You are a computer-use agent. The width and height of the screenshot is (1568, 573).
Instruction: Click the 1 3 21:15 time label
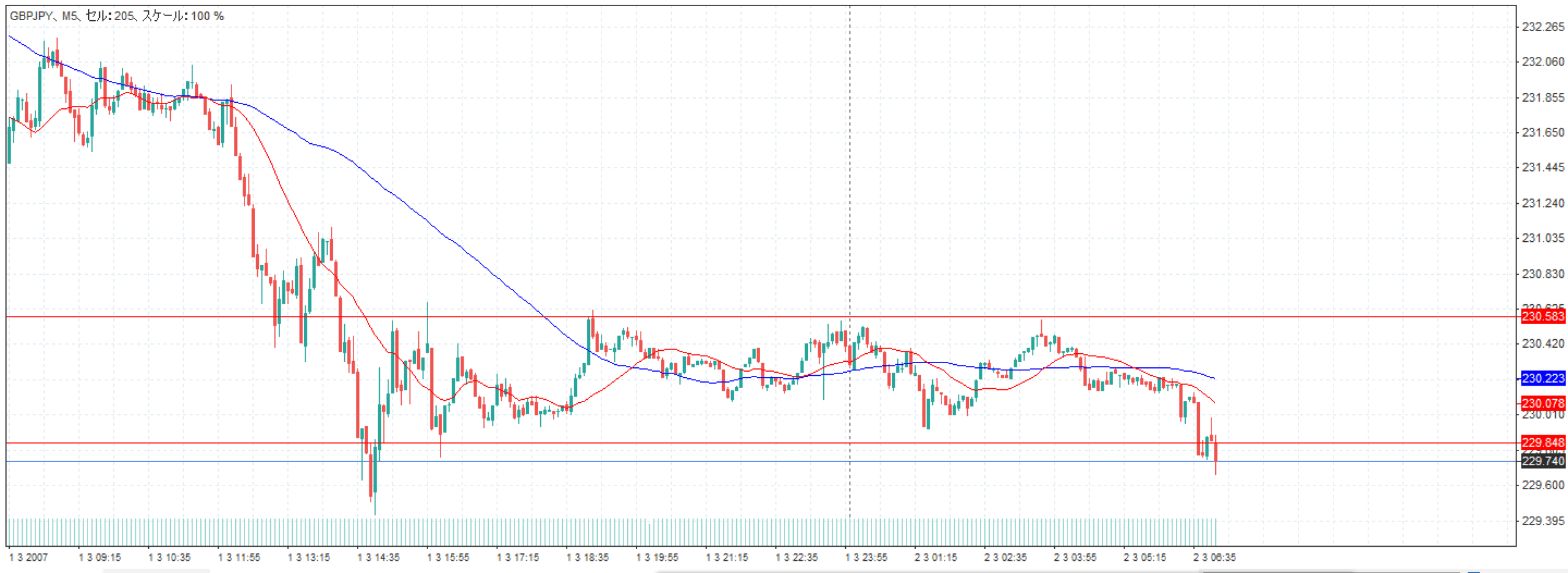[726, 558]
